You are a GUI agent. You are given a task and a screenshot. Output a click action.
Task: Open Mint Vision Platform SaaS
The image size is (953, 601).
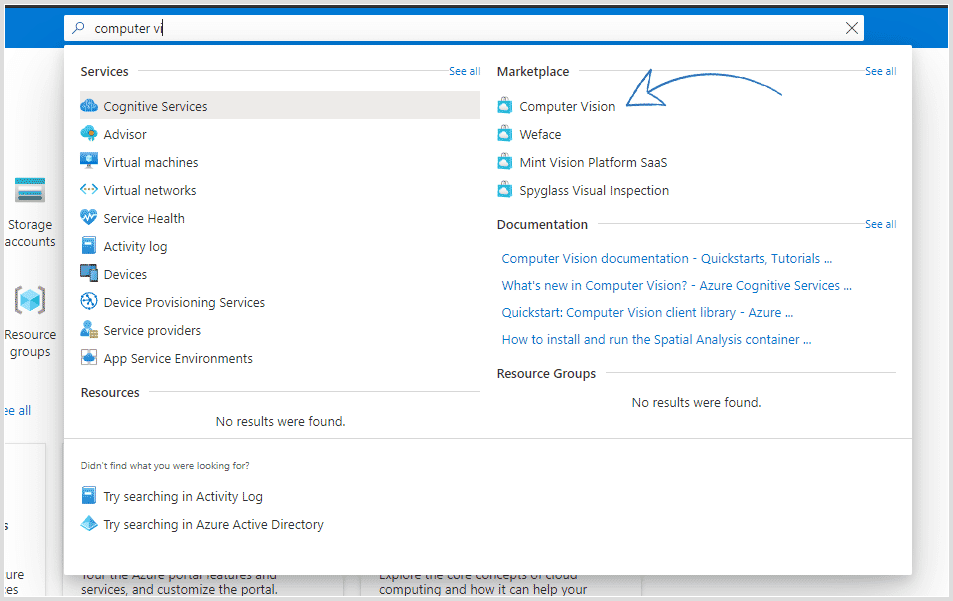point(593,162)
